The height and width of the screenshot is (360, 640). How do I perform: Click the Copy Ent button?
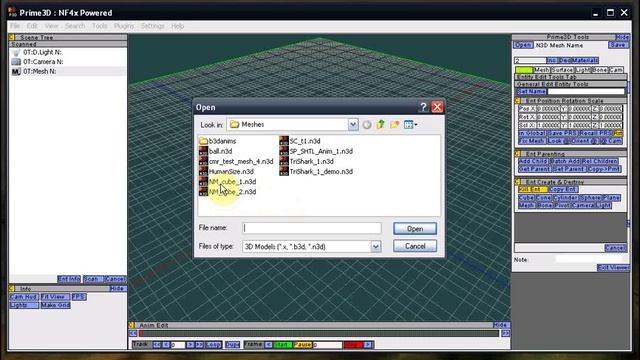point(563,189)
